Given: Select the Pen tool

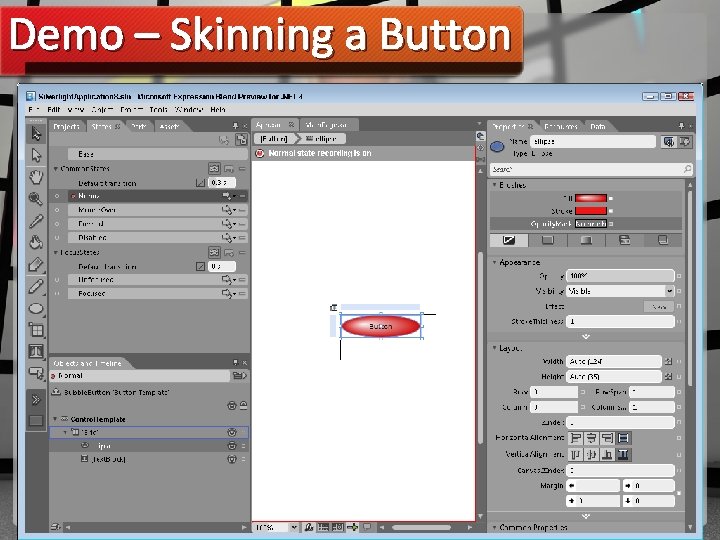Looking at the screenshot, I should click(36, 286).
